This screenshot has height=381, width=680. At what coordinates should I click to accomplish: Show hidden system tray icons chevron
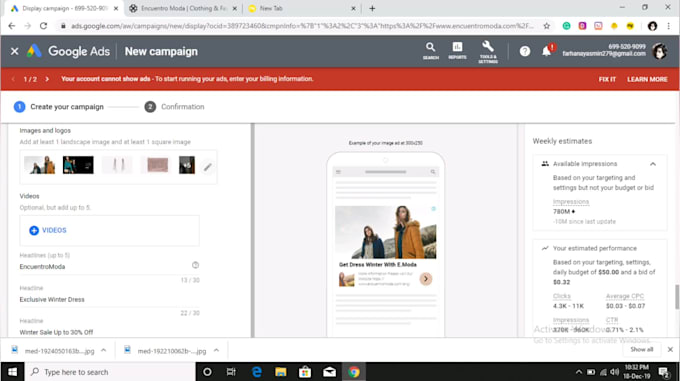(579, 372)
